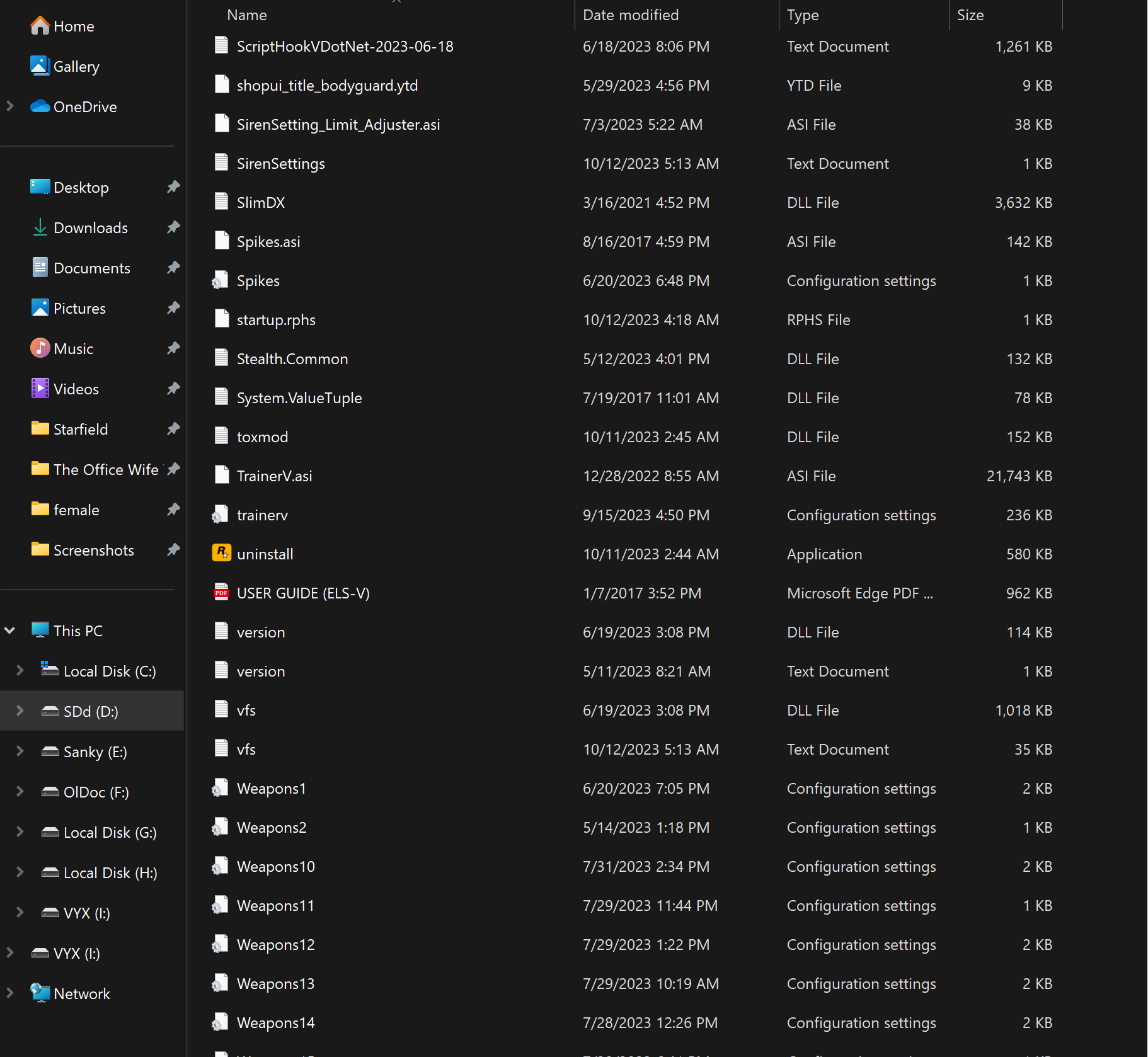Expand the OlDoc (F:) drive node
The width and height of the screenshot is (1148, 1057).
pyautogui.click(x=20, y=792)
